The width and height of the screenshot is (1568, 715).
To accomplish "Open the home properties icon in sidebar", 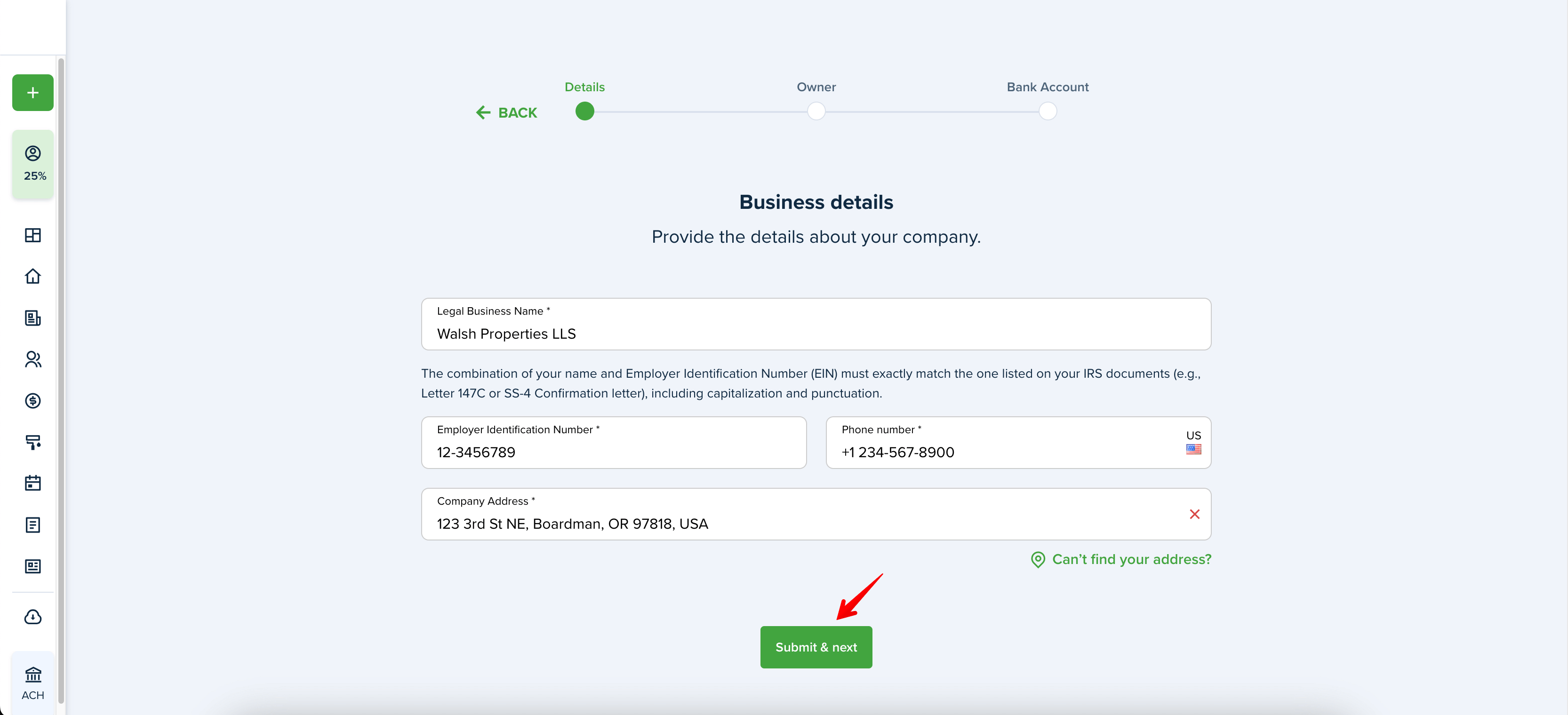I will tap(33, 276).
